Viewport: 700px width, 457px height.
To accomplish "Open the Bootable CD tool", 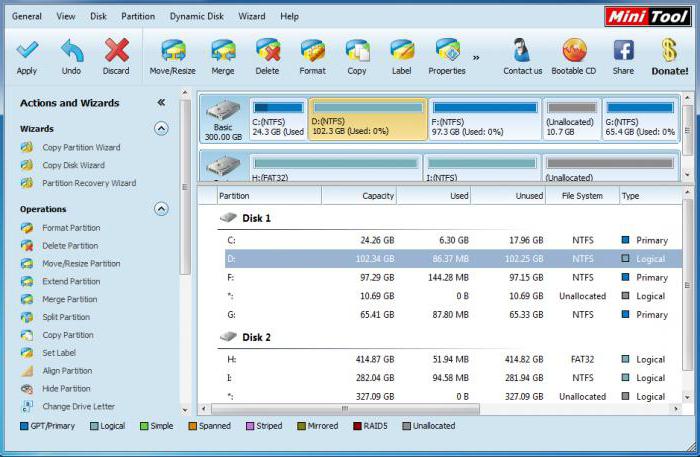I will (x=574, y=52).
